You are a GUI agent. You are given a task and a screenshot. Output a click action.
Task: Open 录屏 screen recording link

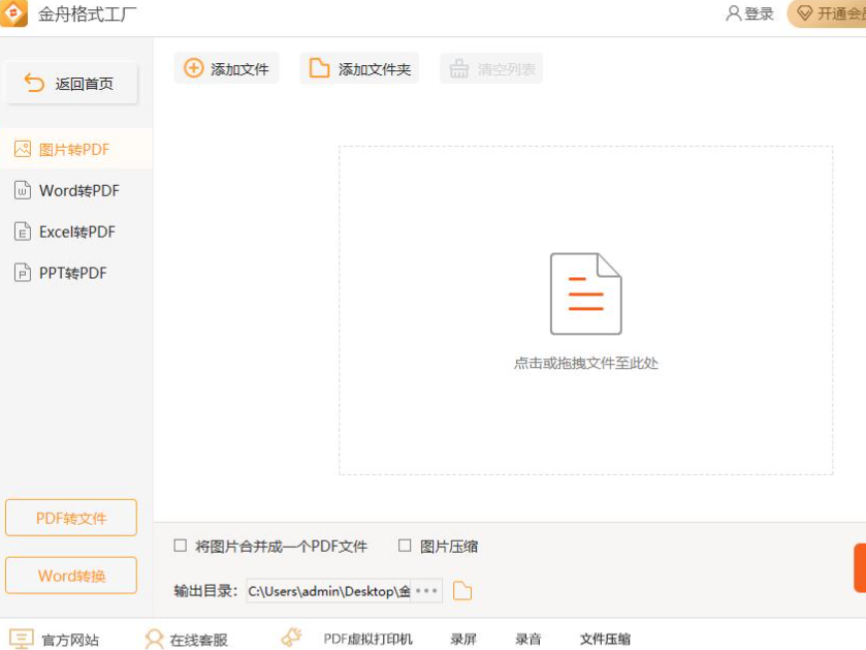(x=463, y=639)
